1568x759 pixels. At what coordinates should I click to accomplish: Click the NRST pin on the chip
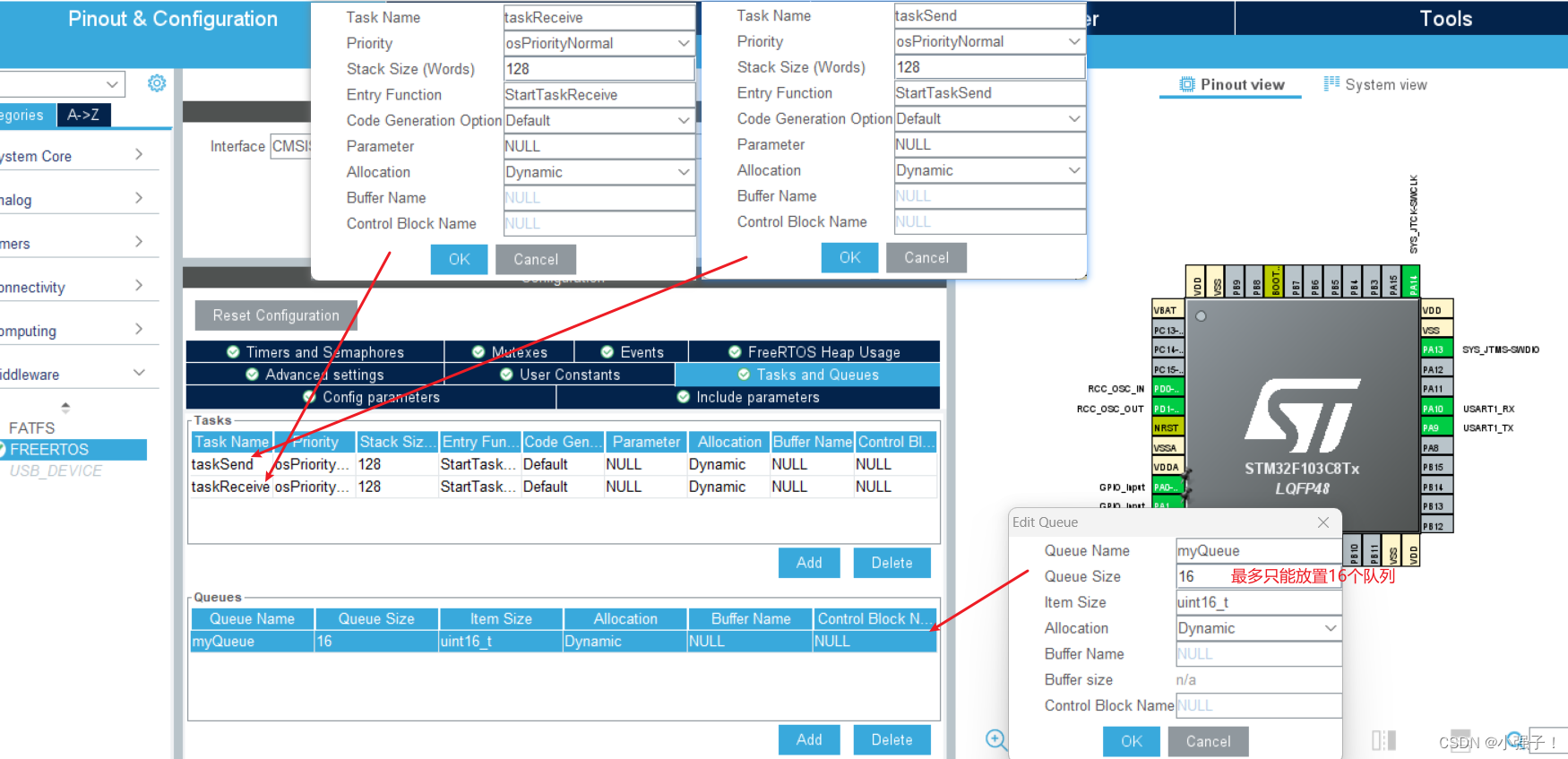[x=1167, y=428]
